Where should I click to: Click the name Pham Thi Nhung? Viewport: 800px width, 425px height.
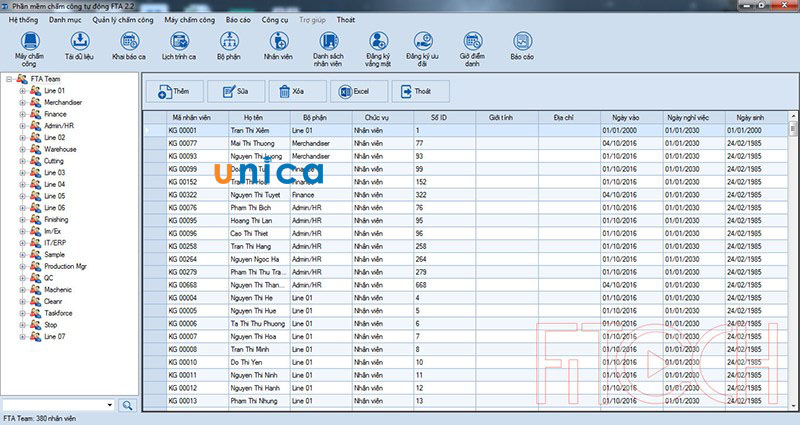(254, 401)
